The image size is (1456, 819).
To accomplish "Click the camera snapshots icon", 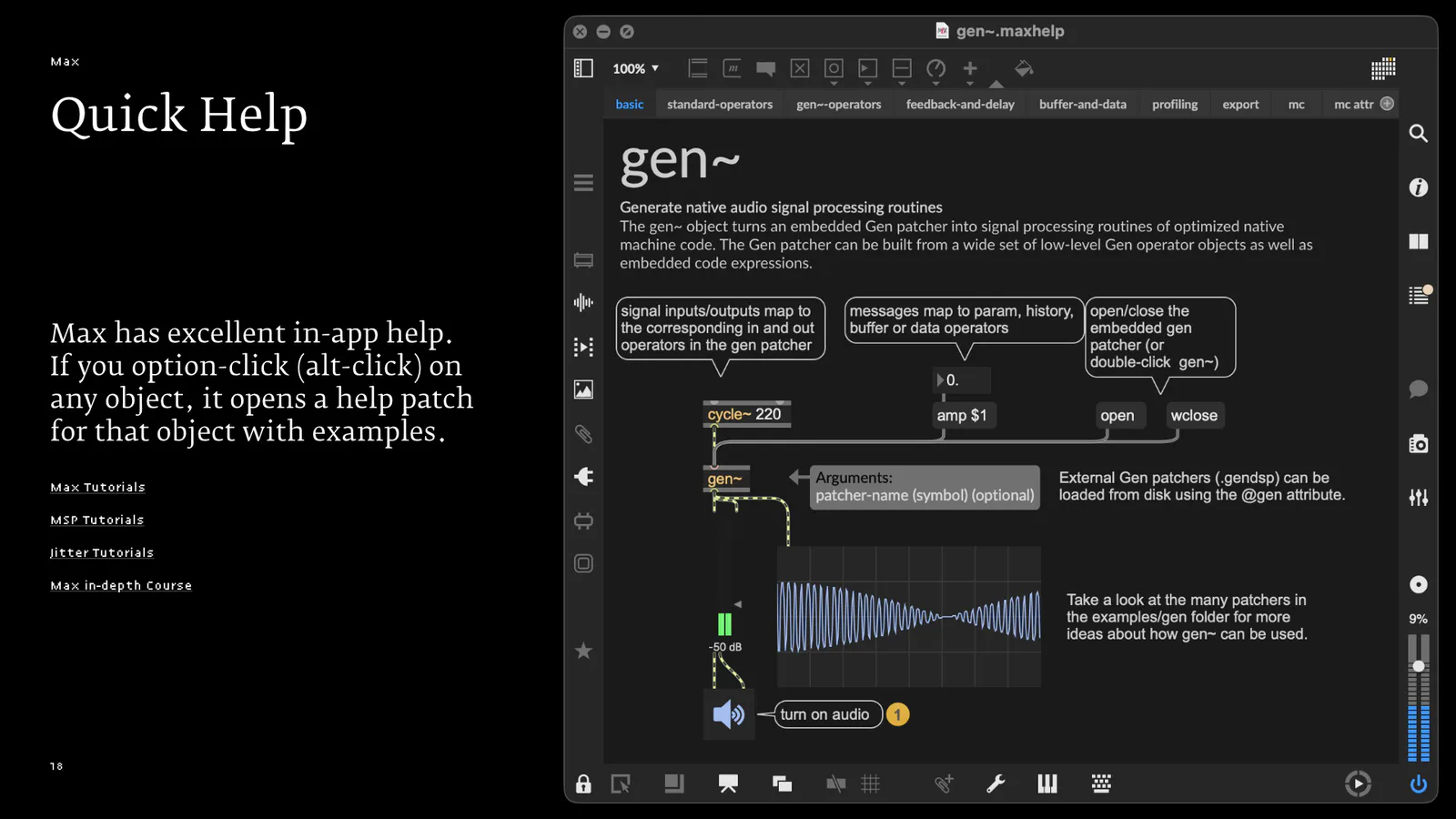I will (1418, 444).
